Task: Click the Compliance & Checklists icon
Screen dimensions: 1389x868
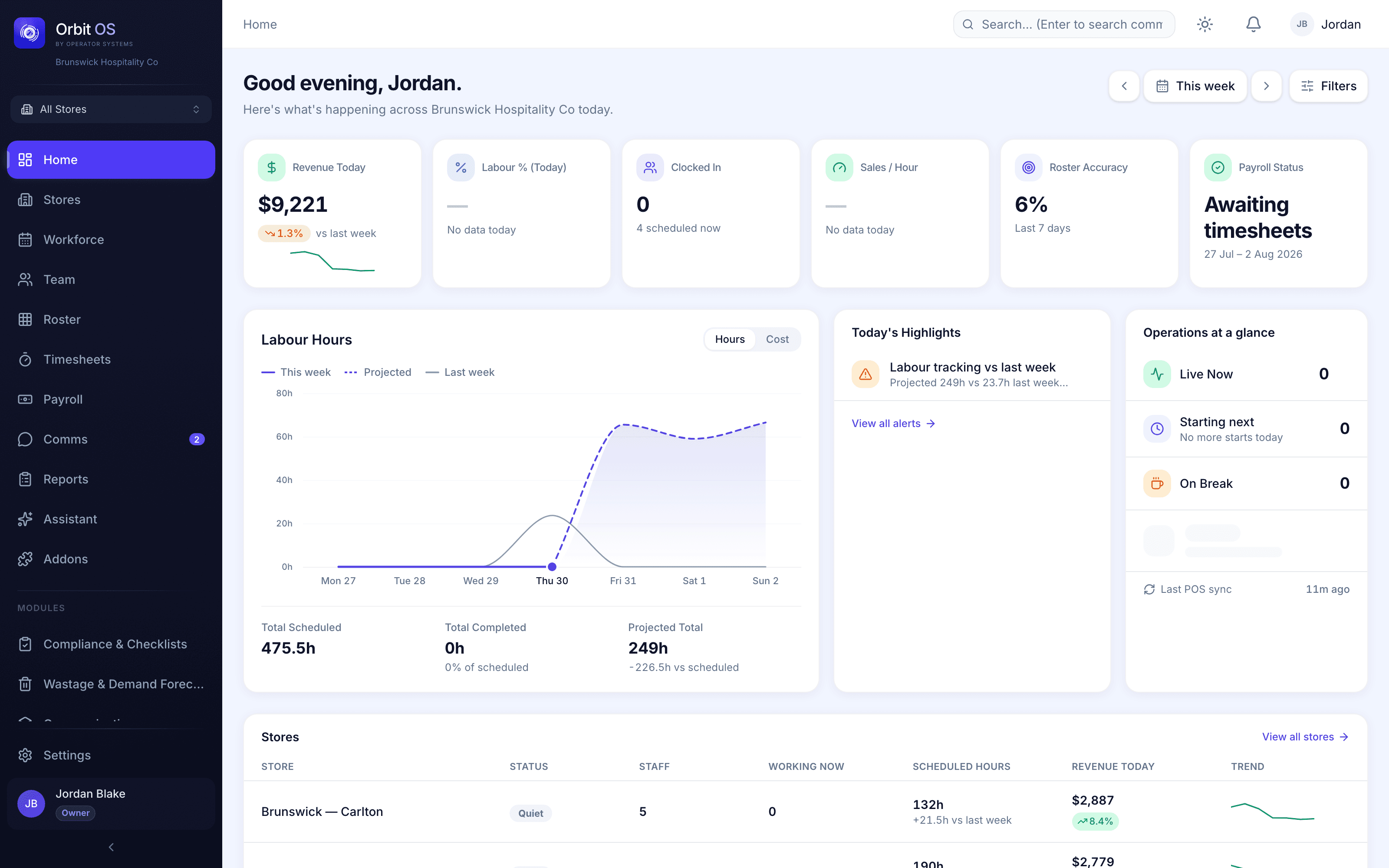Action: tap(25, 644)
